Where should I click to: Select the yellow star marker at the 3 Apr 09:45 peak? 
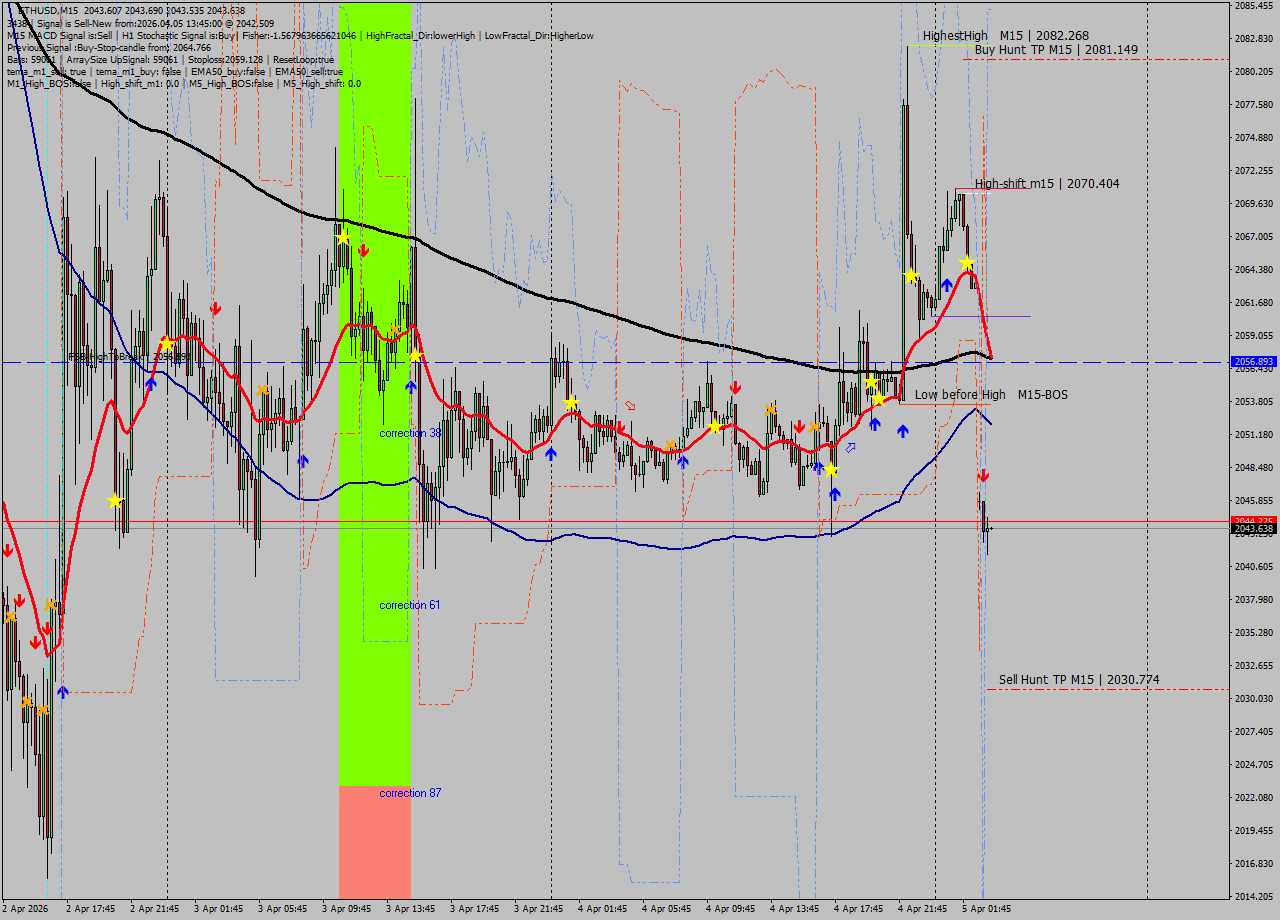click(344, 239)
